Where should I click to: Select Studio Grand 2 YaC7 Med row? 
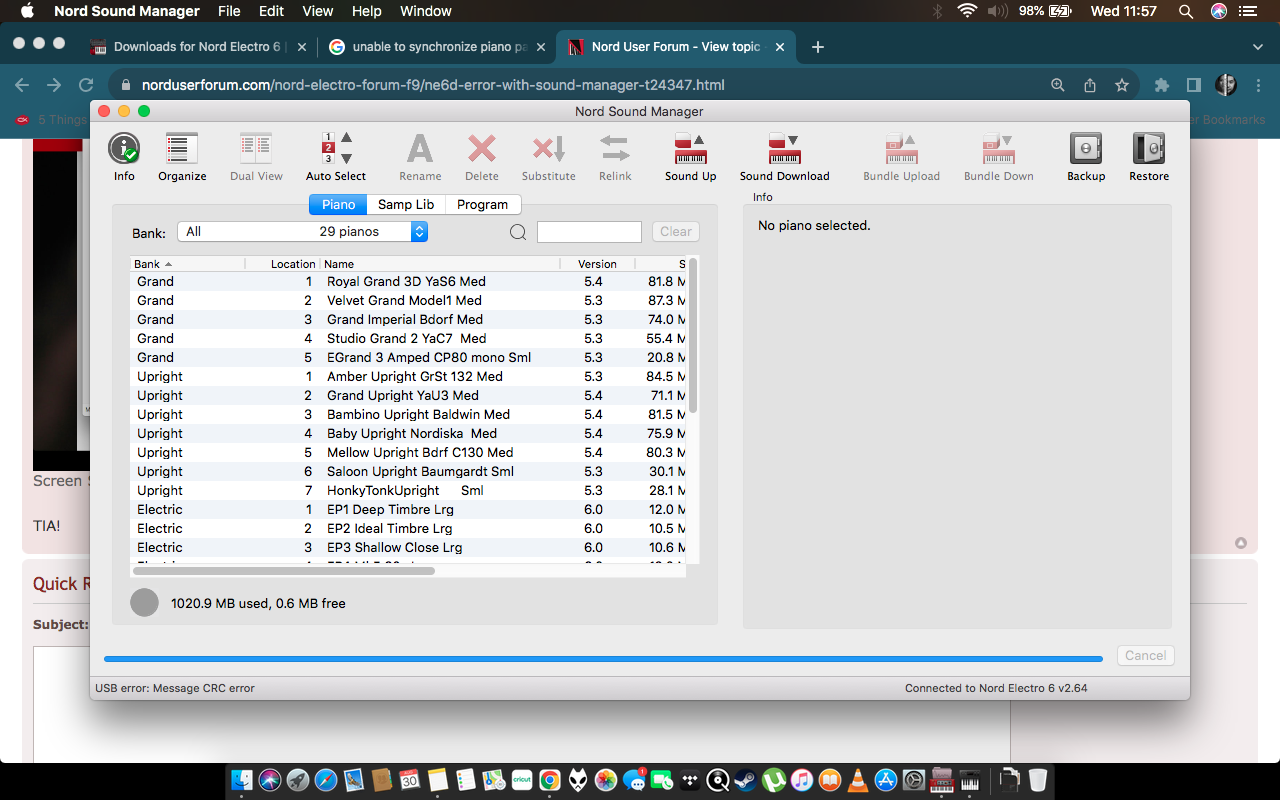click(409, 338)
